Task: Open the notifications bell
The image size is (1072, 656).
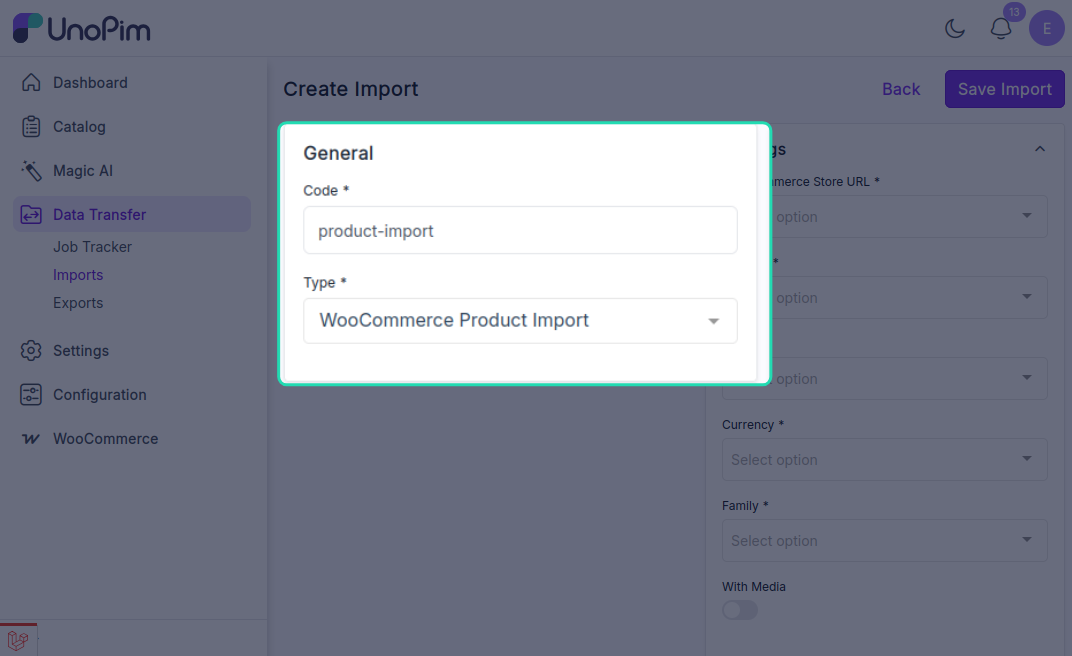Action: point(1001,29)
